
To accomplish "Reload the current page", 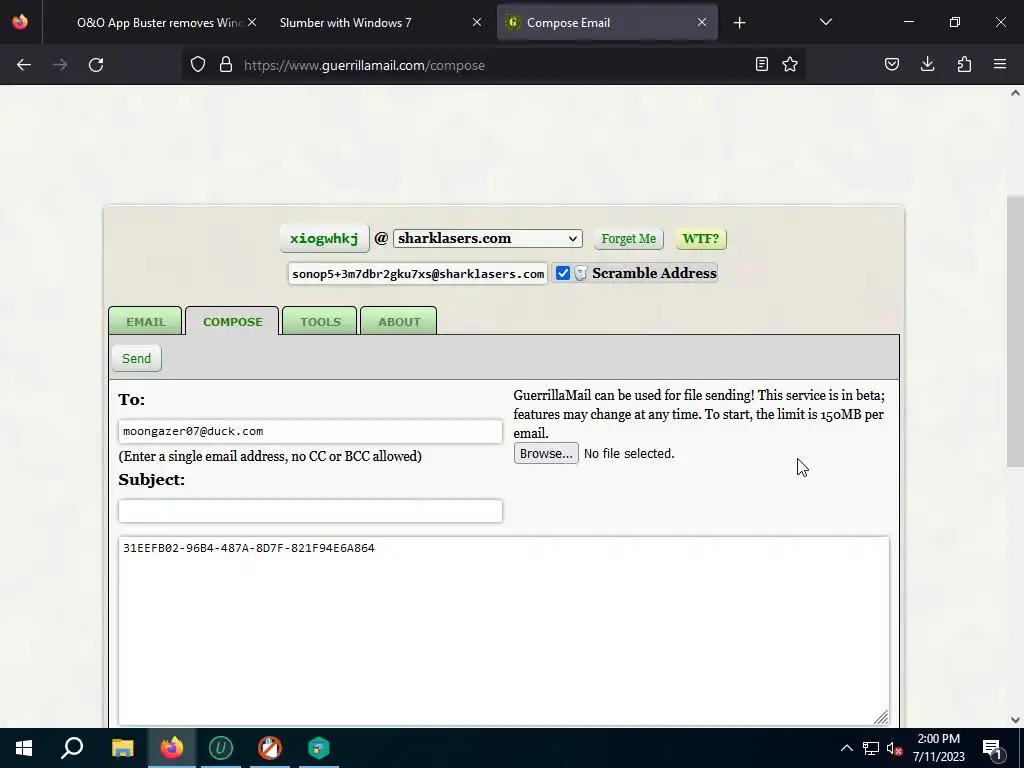I will tap(96, 65).
